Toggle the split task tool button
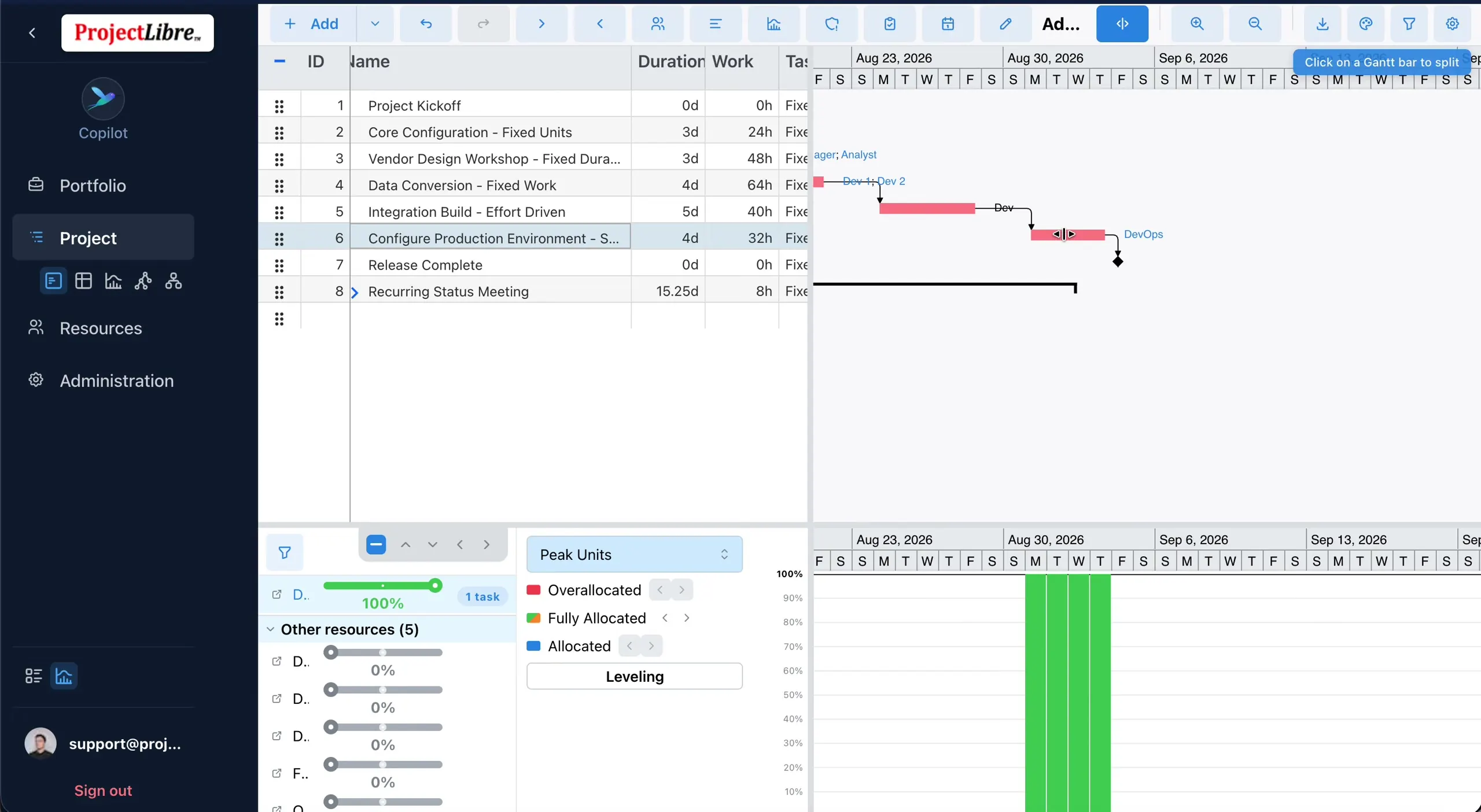Image resolution: width=1481 pixels, height=812 pixels. 1122,24
